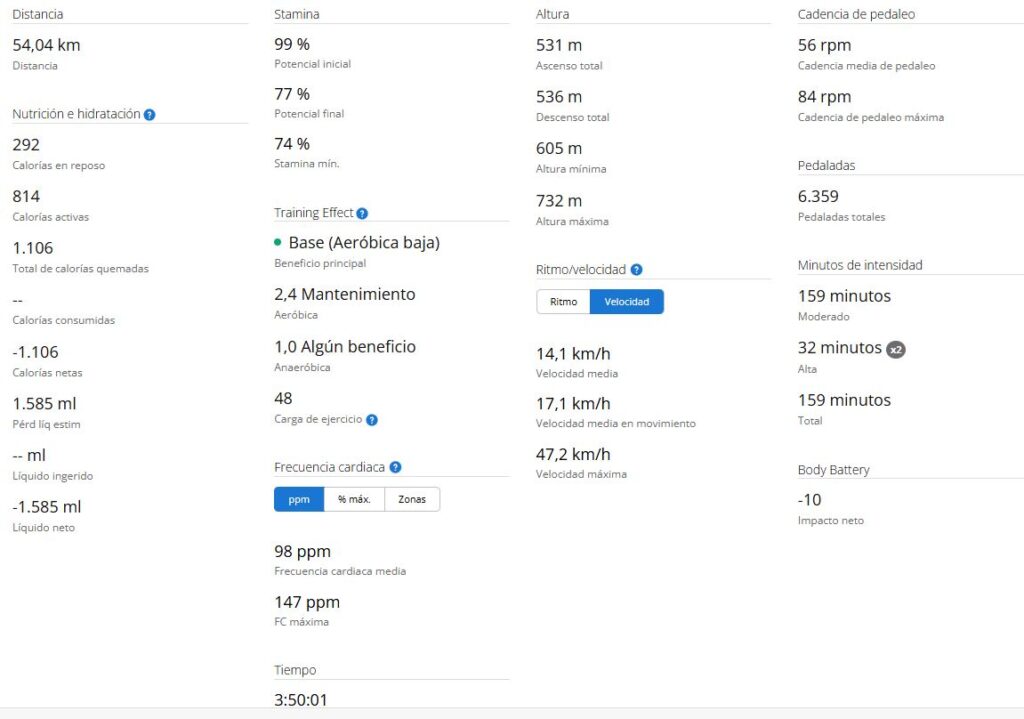Click the Training Effect help icon
The height and width of the screenshot is (719, 1024).
click(362, 213)
